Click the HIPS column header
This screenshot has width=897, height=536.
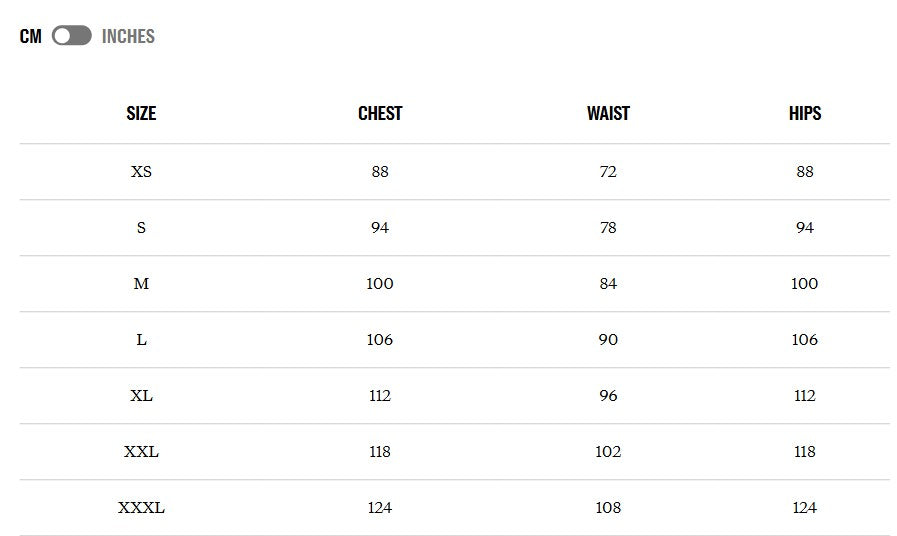(805, 113)
